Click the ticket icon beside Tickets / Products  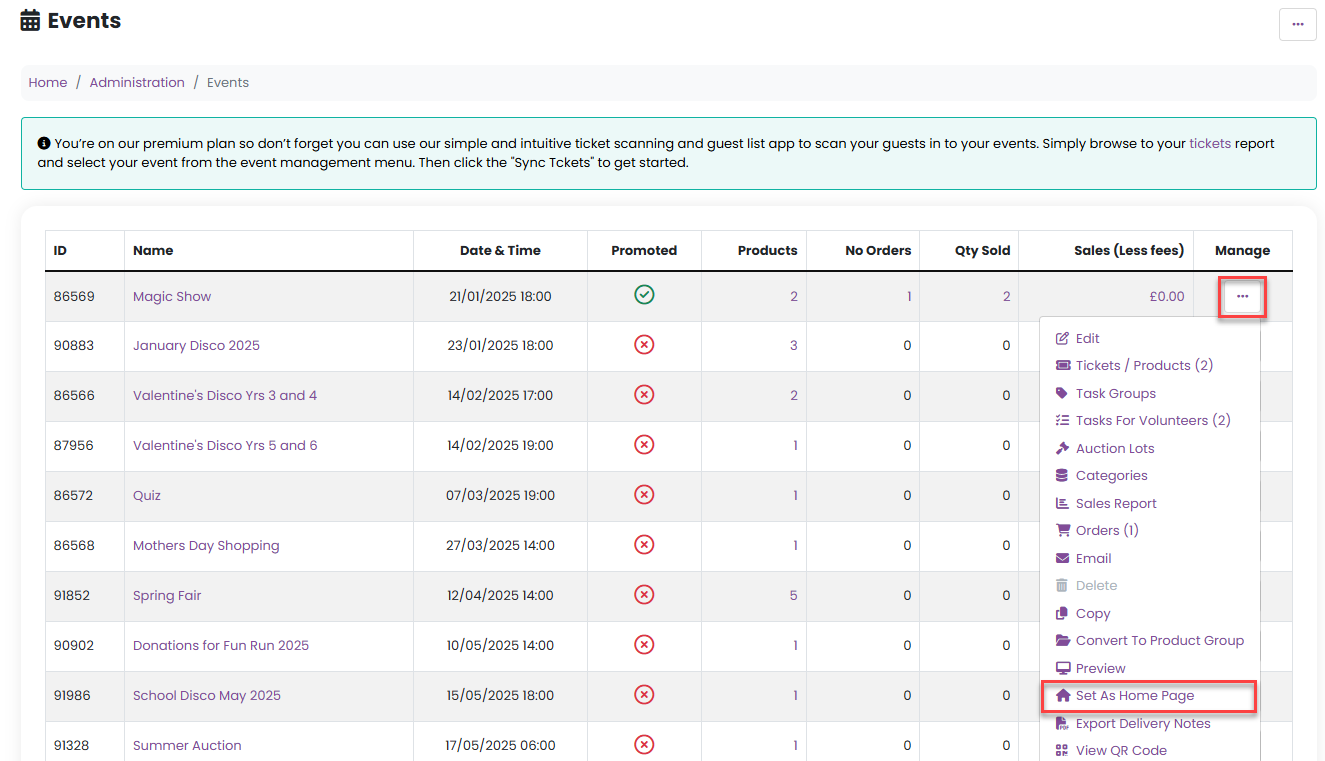pyautogui.click(x=1063, y=366)
